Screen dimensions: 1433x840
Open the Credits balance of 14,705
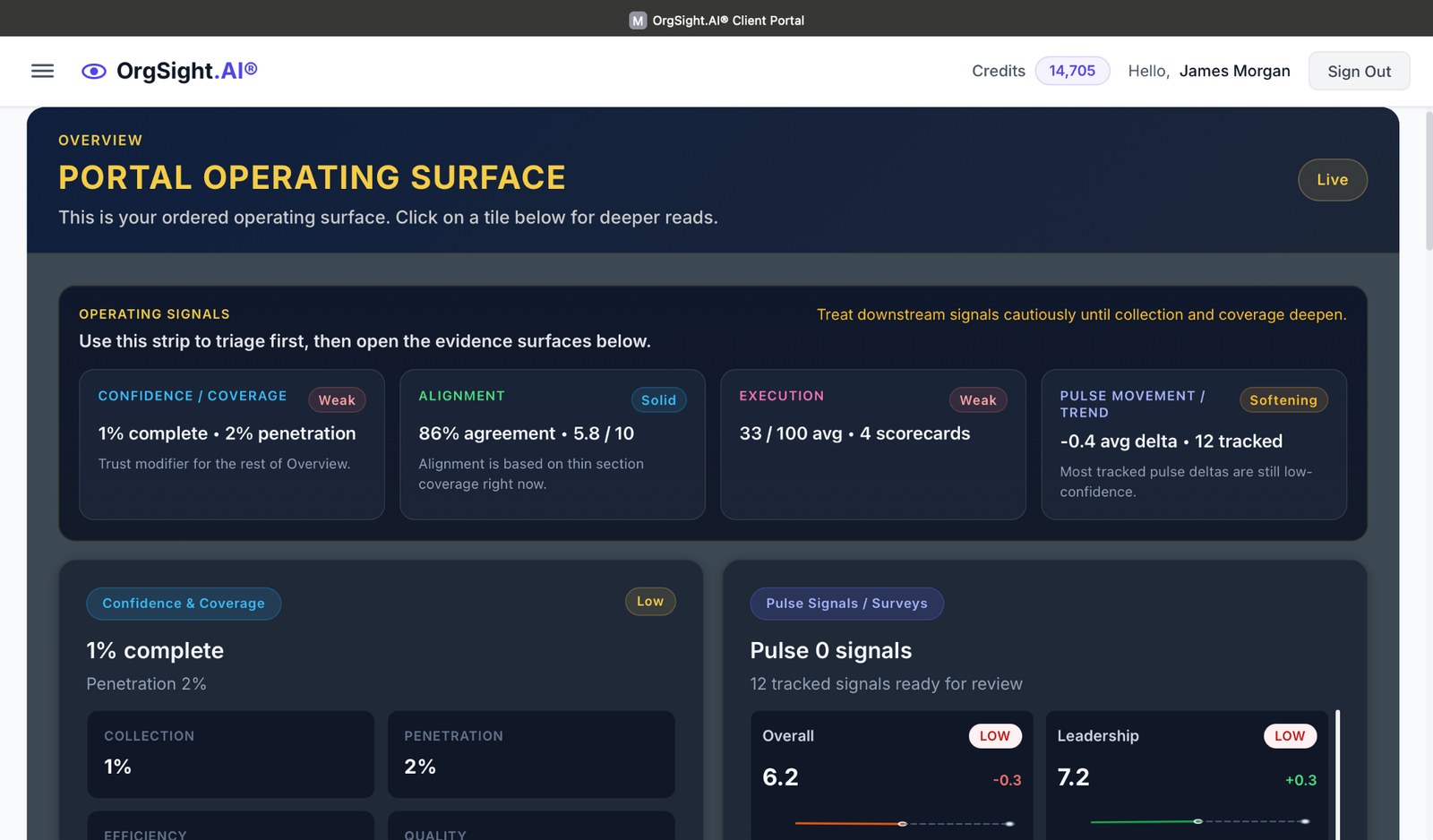pos(1072,70)
